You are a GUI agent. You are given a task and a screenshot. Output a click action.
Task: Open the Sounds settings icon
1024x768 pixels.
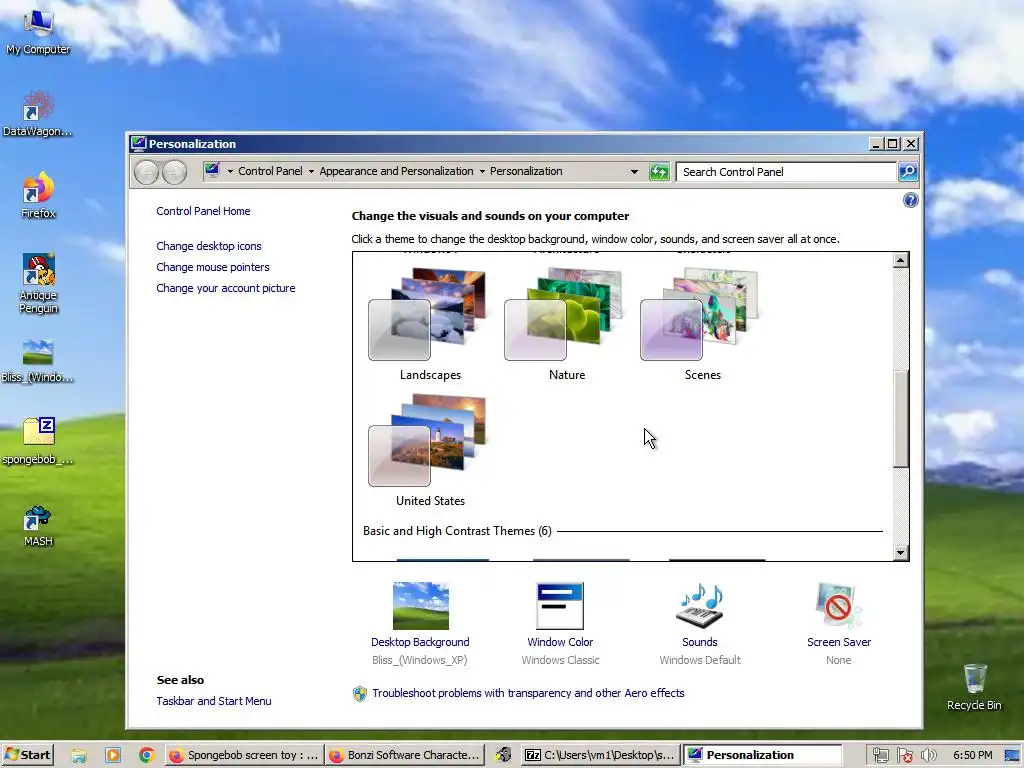pyautogui.click(x=699, y=605)
